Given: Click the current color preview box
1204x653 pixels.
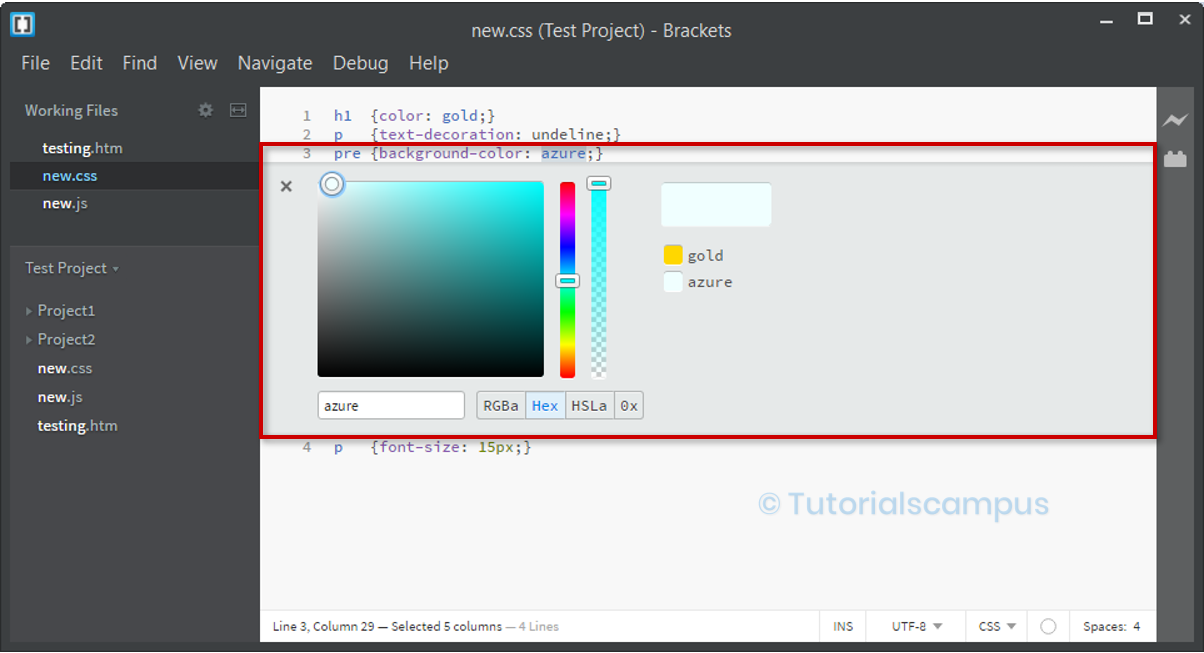Looking at the screenshot, I should [716, 204].
